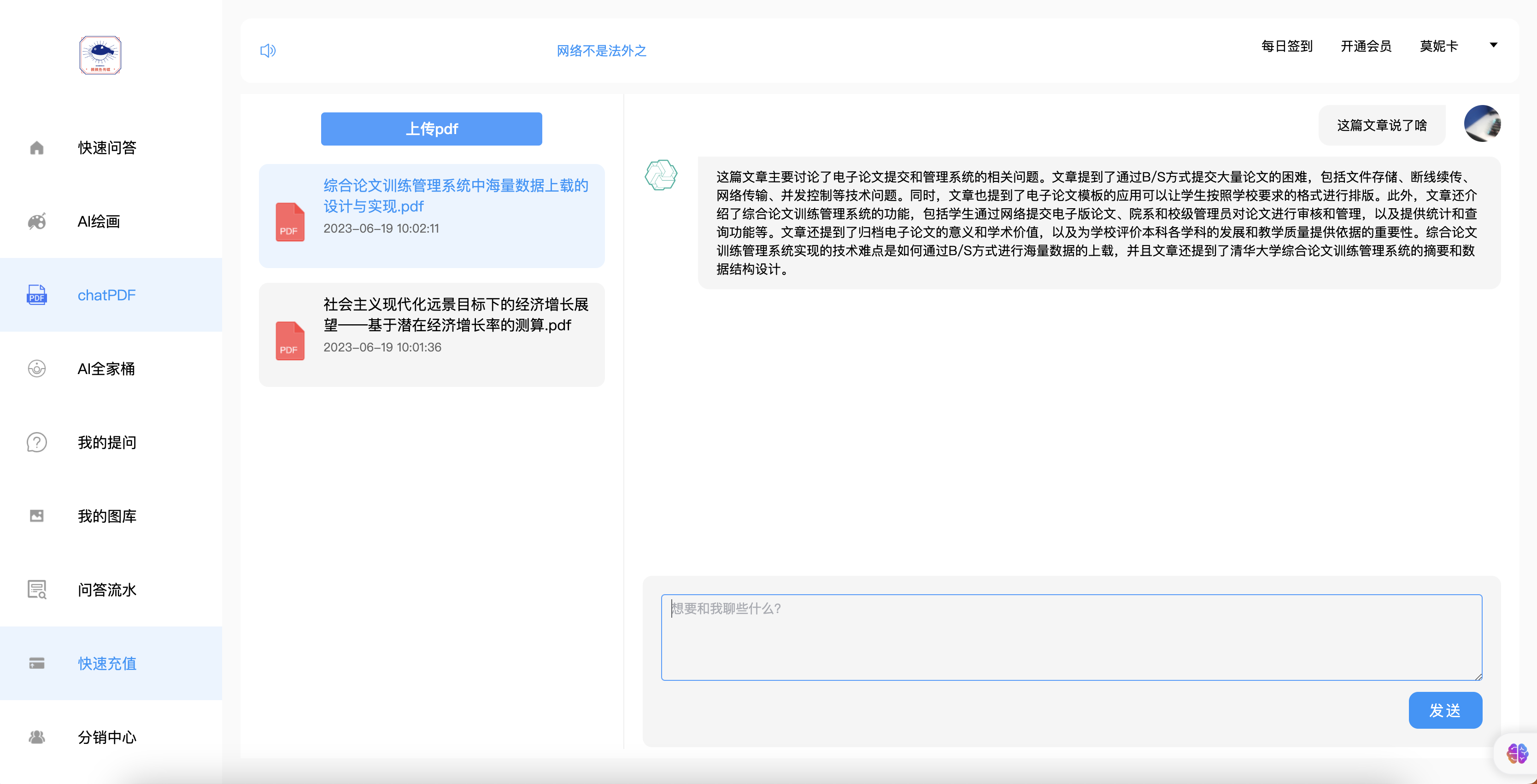Click the 每日签到 link
This screenshot has height=784, width=1537.
[1287, 46]
